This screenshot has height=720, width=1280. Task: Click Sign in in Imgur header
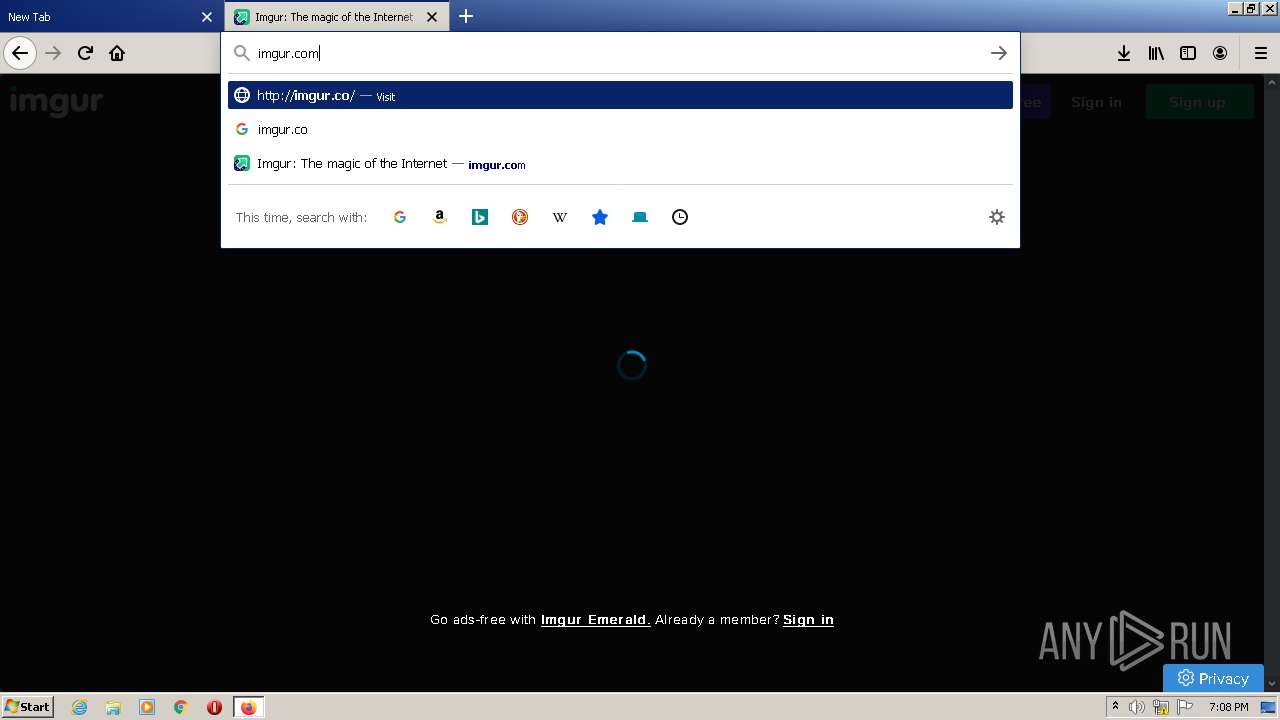click(1096, 102)
